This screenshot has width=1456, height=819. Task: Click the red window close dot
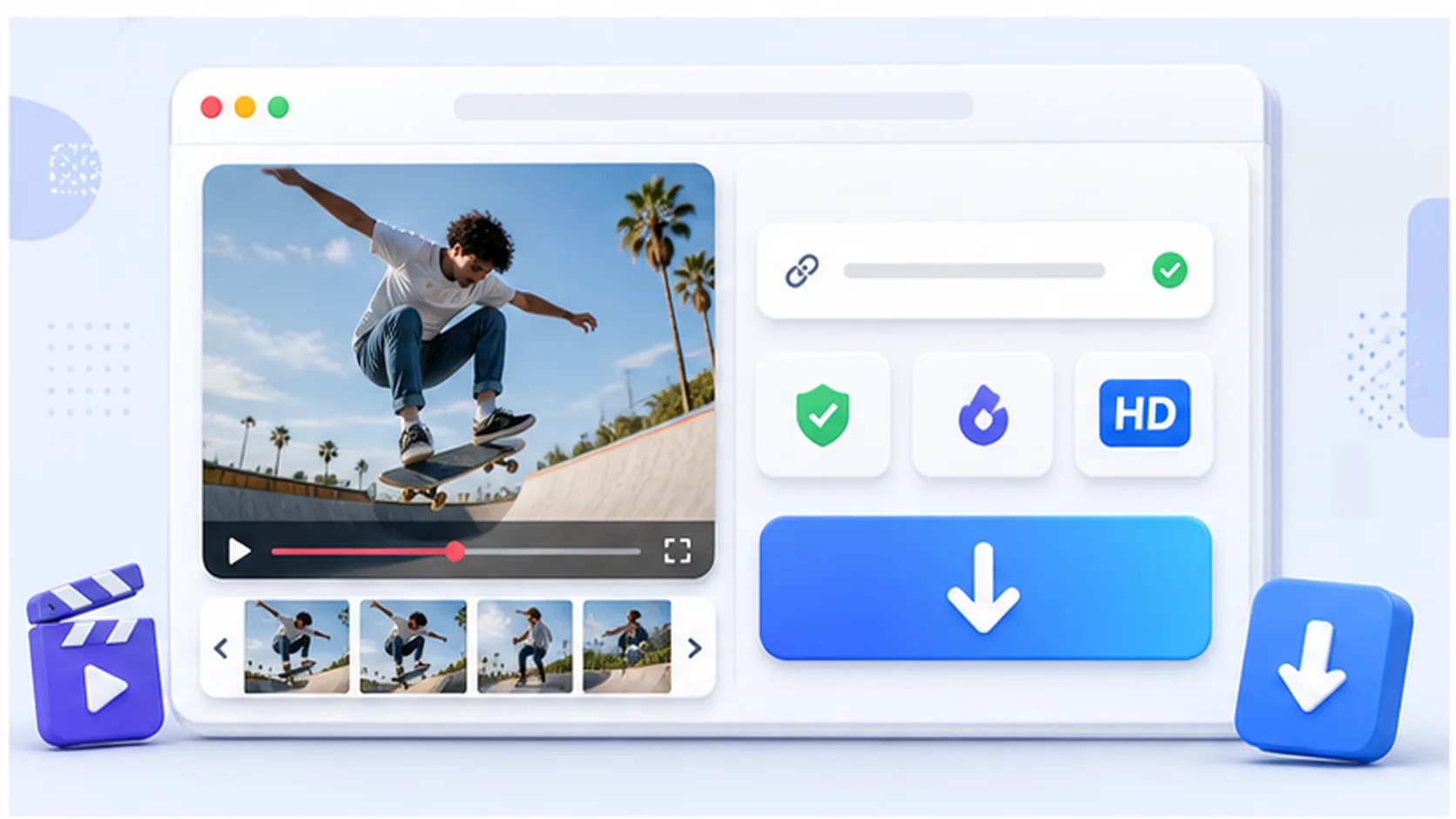click(x=211, y=107)
